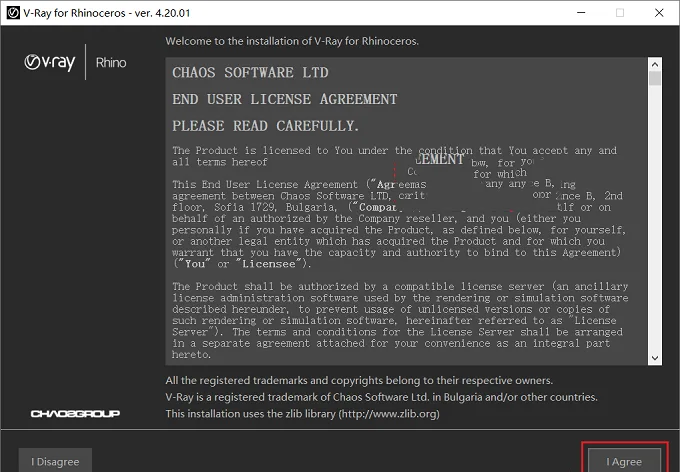Screen dimensions: 680x472
Task: Click the Chaosgroup logo at bottom left
Action: 75,413
